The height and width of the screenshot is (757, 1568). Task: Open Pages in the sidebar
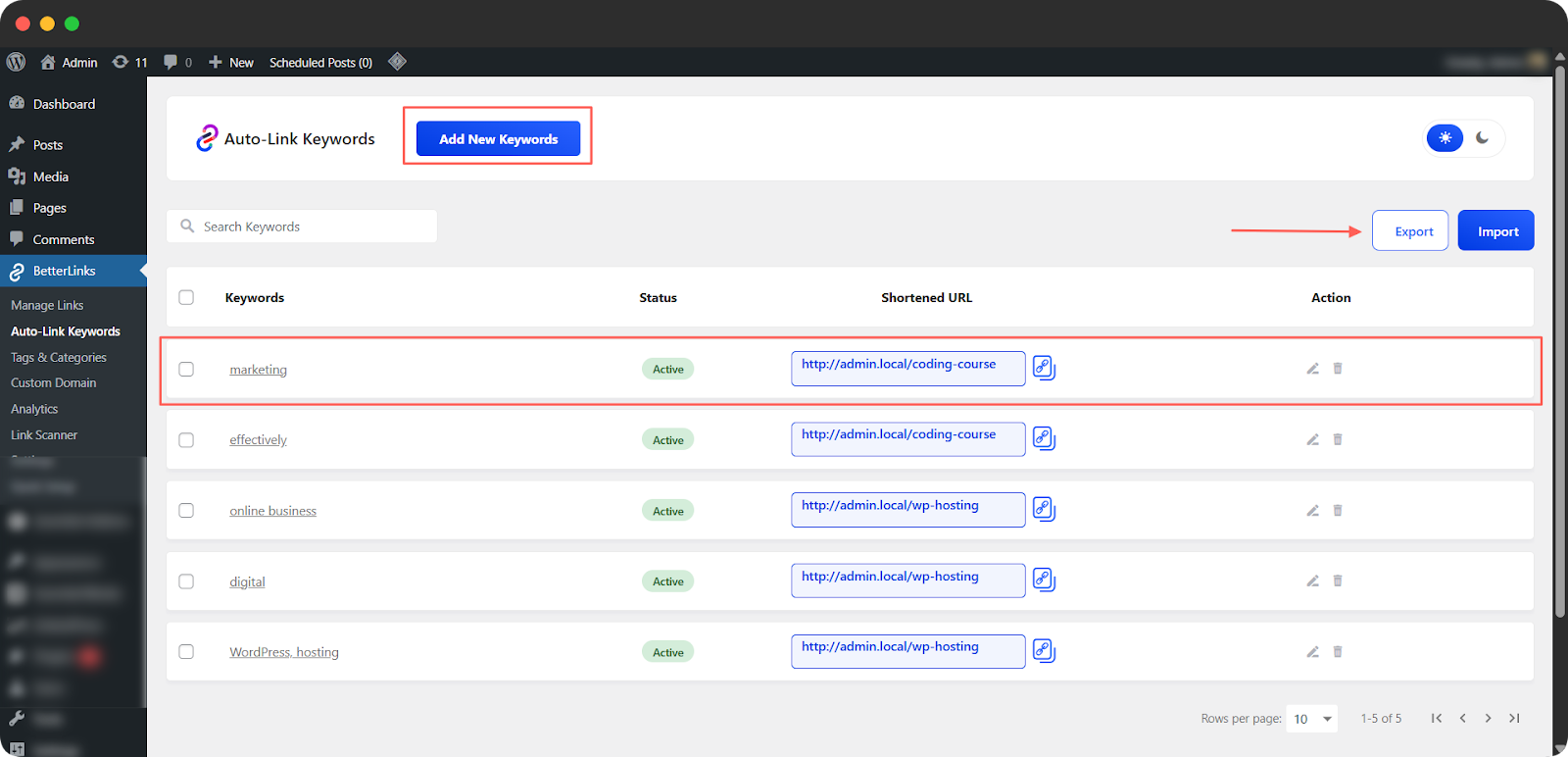tap(73, 208)
